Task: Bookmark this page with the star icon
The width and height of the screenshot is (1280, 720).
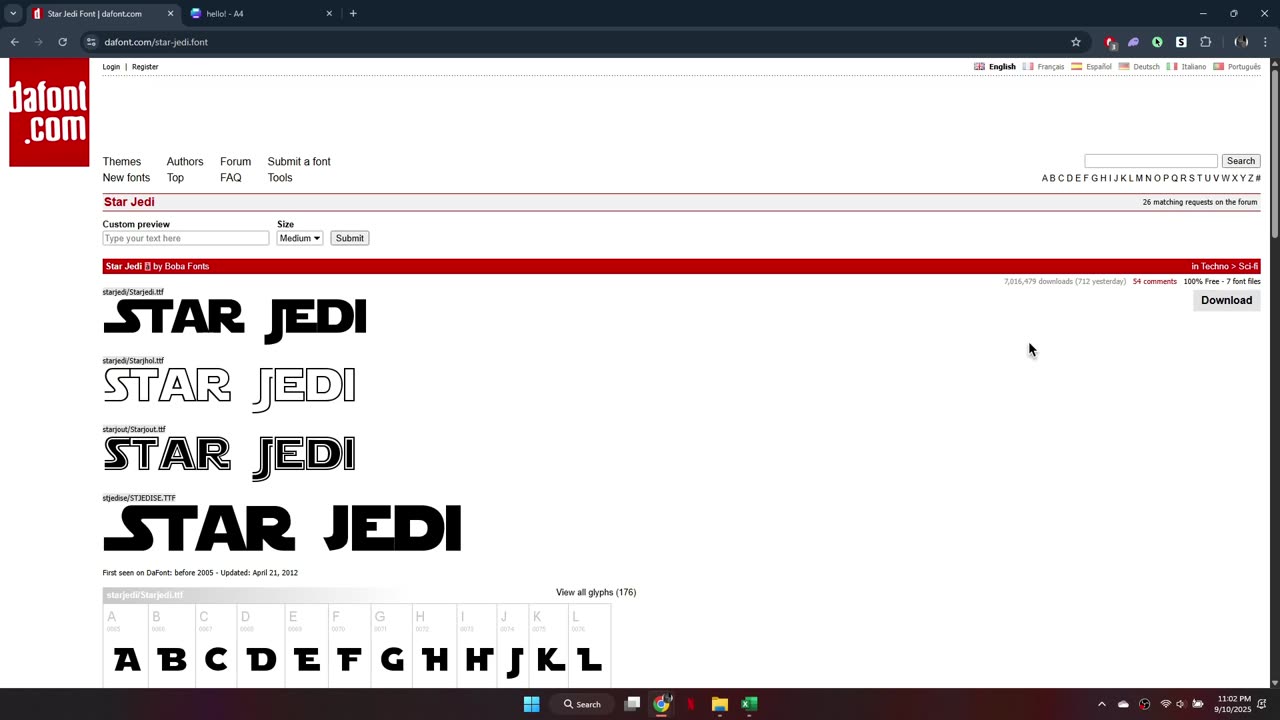Action: tap(1076, 42)
